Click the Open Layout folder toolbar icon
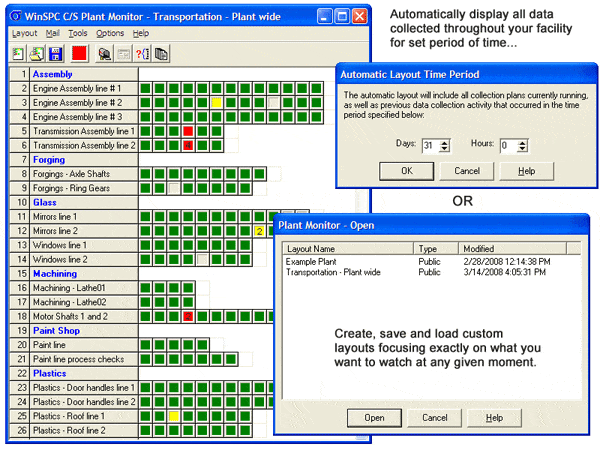The height and width of the screenshot is (450, 600). [x=37, y=51]
